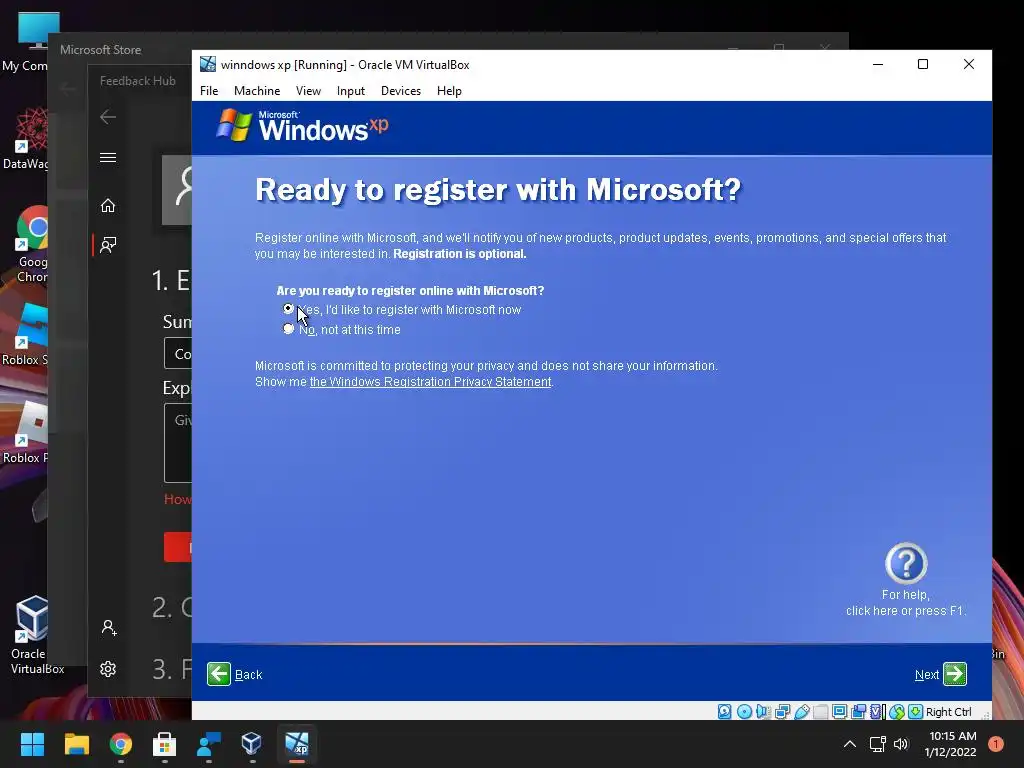
Task: Open File Explorer from the taskbar
Action: (76, 744)
